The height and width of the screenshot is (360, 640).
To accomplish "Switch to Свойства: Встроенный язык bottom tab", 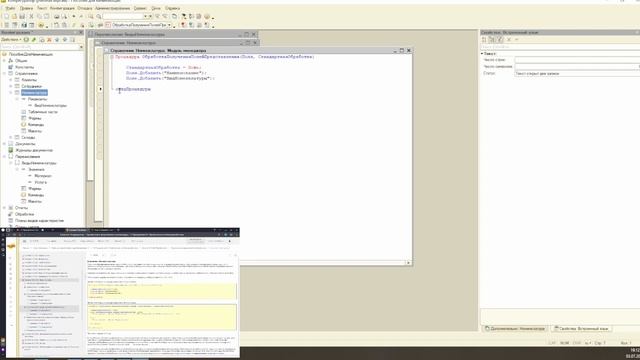I will pos(581,329).
